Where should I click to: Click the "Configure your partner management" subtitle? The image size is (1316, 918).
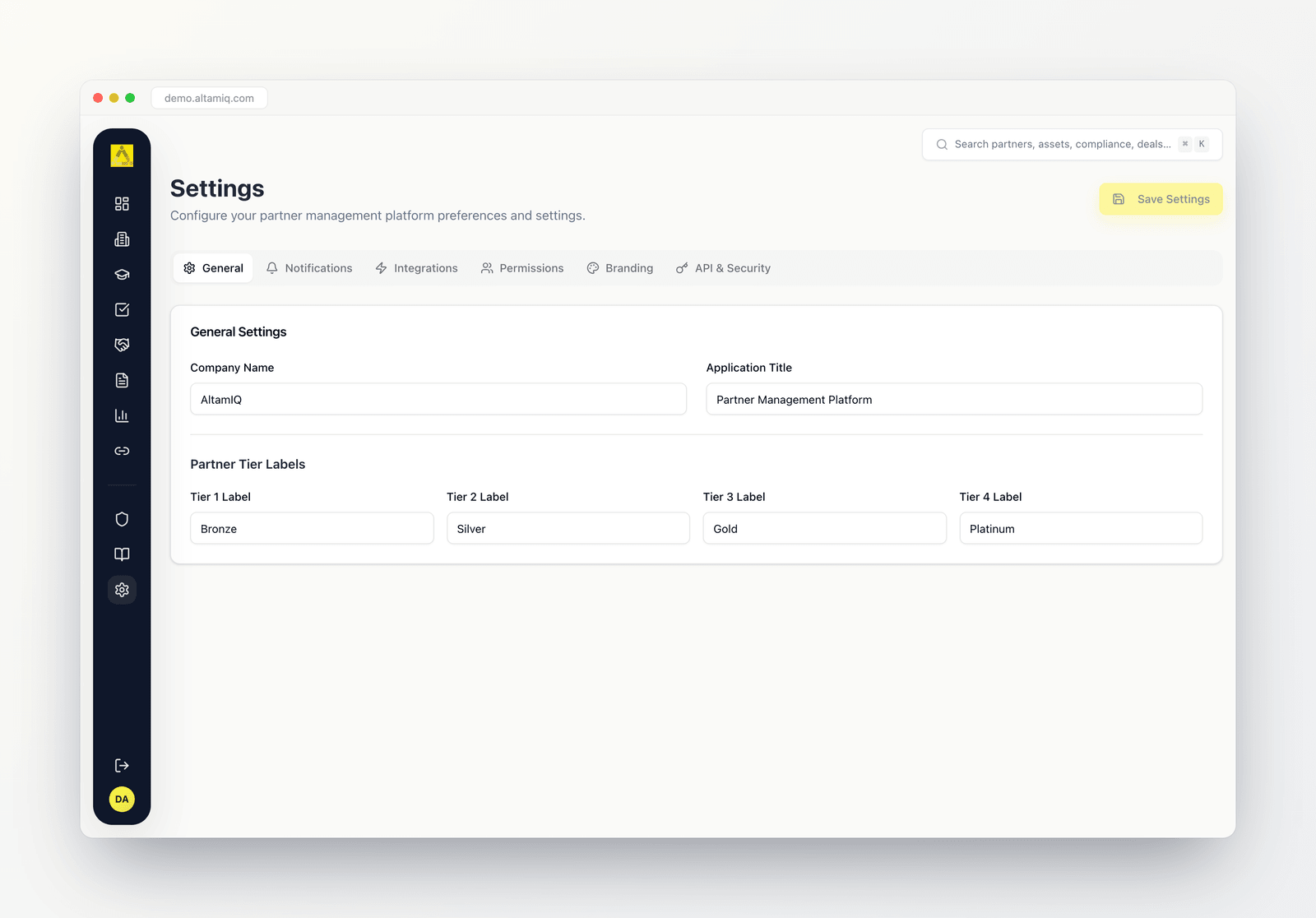point(378,216)
